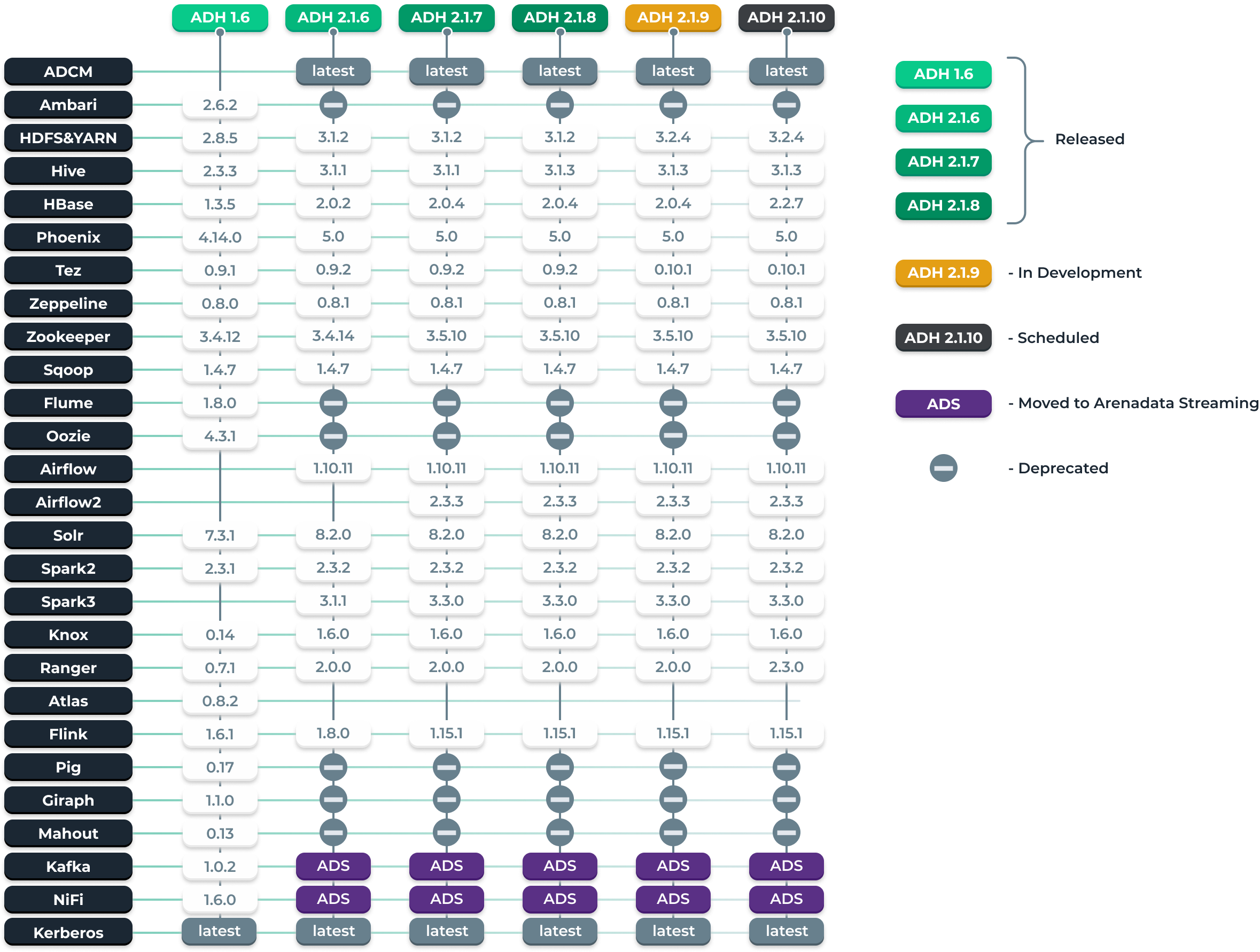Click the Flume deprecated icon under ADH 2.1.10

coord(786,403)
